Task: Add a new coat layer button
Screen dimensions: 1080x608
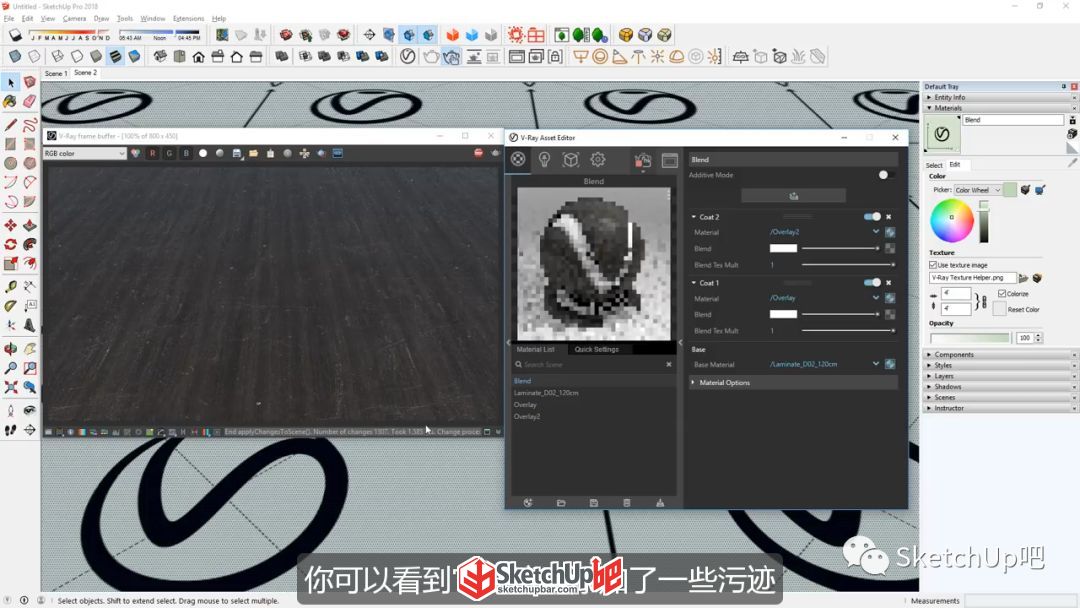Action: coord(793,196)
